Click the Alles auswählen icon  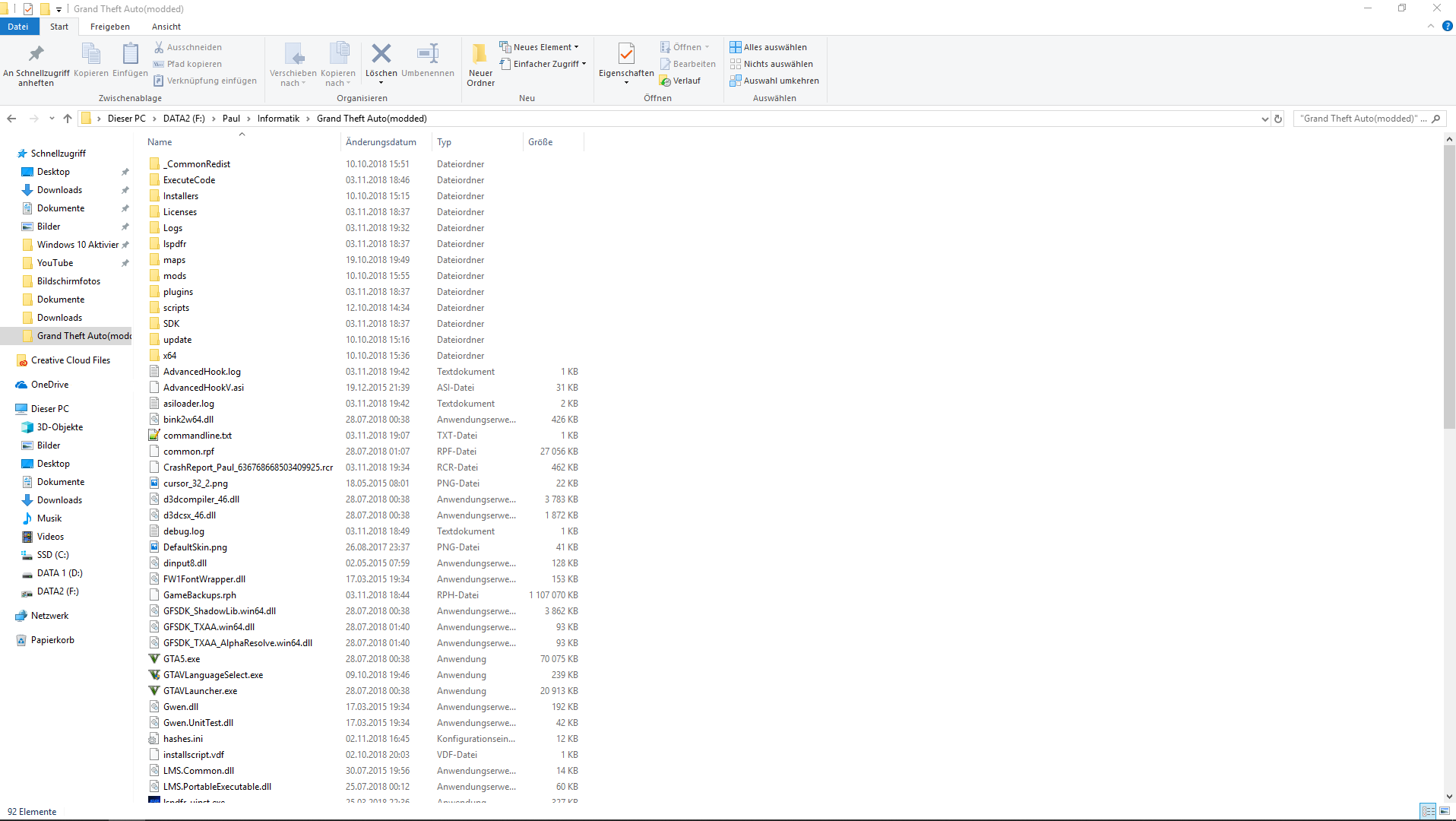tap(736, 47)
